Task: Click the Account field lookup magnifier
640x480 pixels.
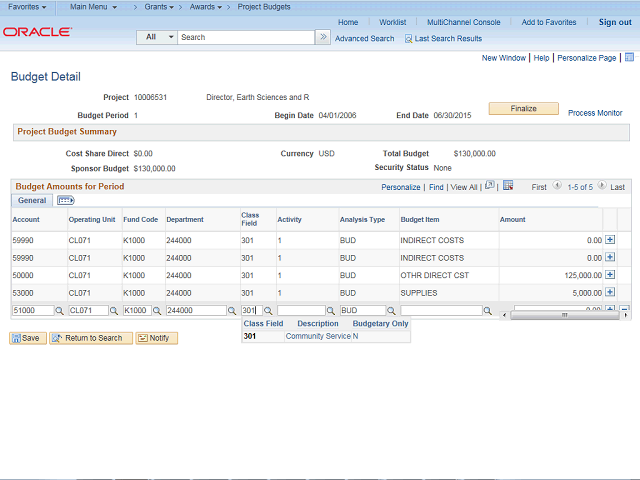Action: click(x=59, y=311)
